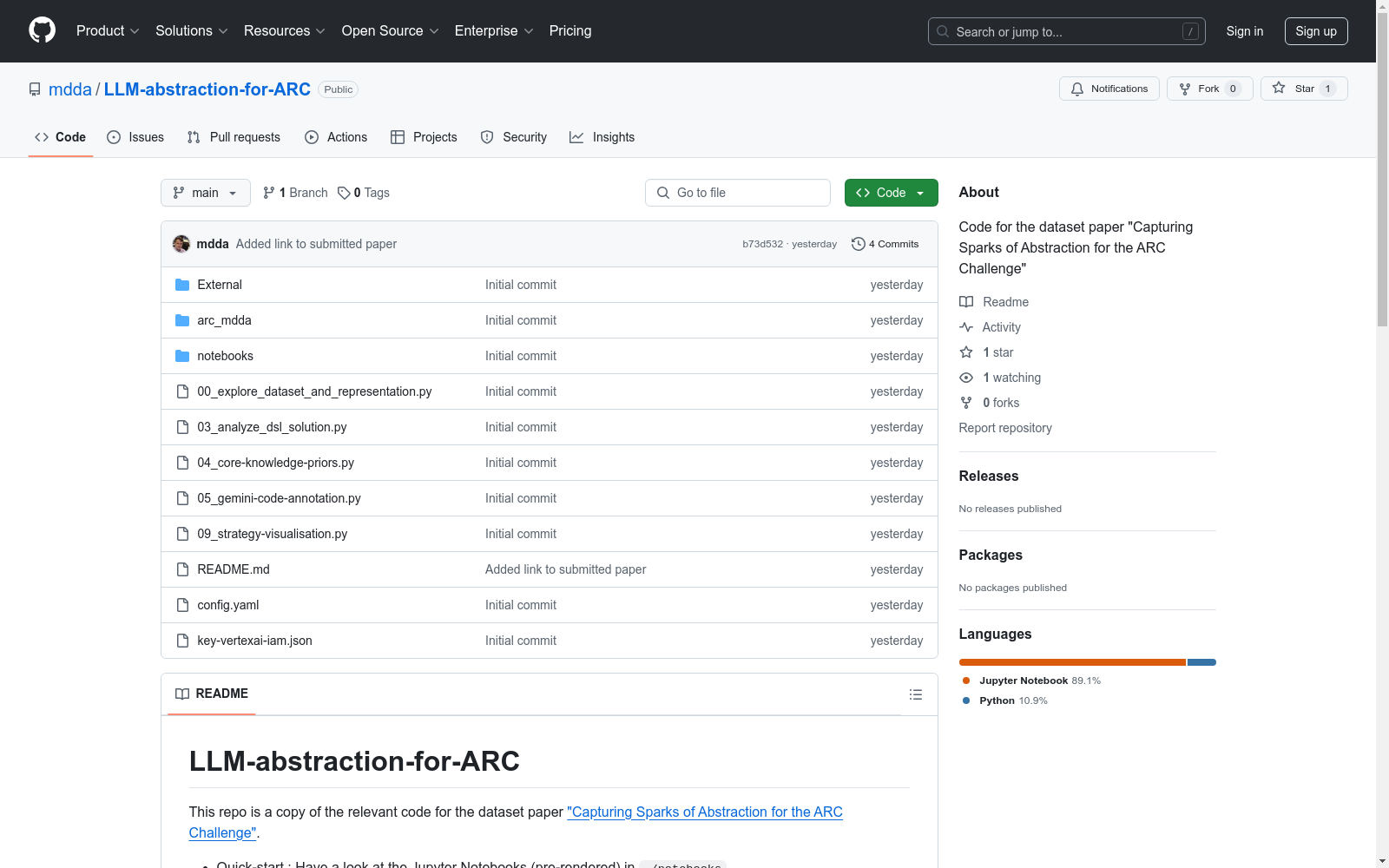Click the tag icon next to Tags

(344, 193)
